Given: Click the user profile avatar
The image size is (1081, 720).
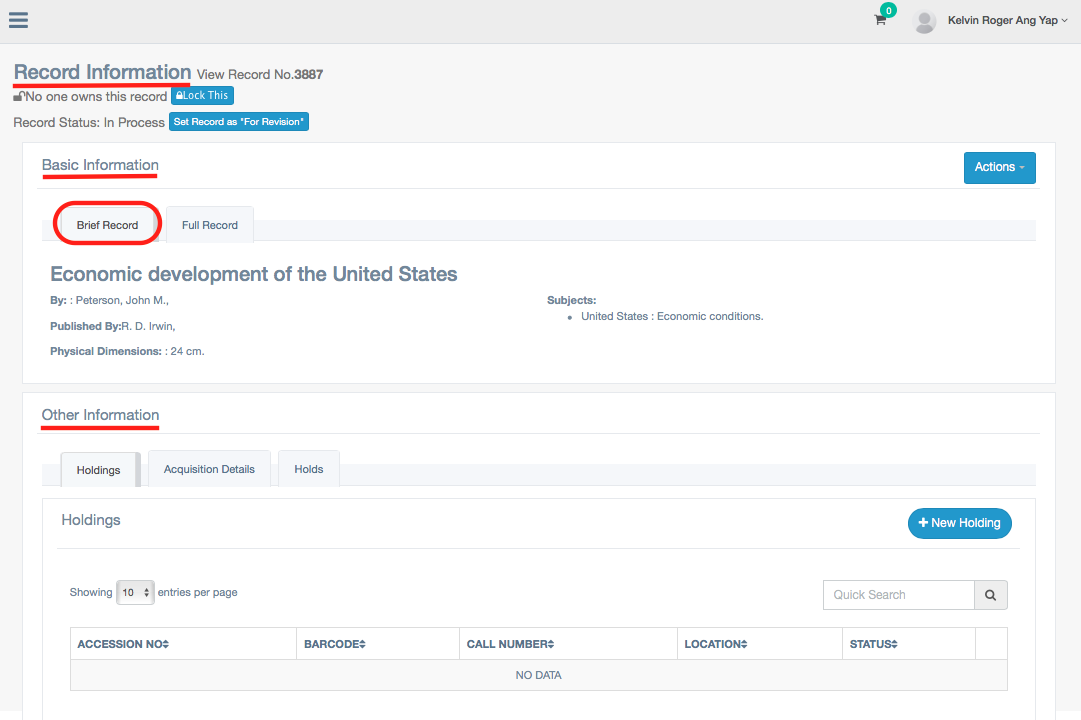Looking at the screenshot, I should [x=925, y=21].
